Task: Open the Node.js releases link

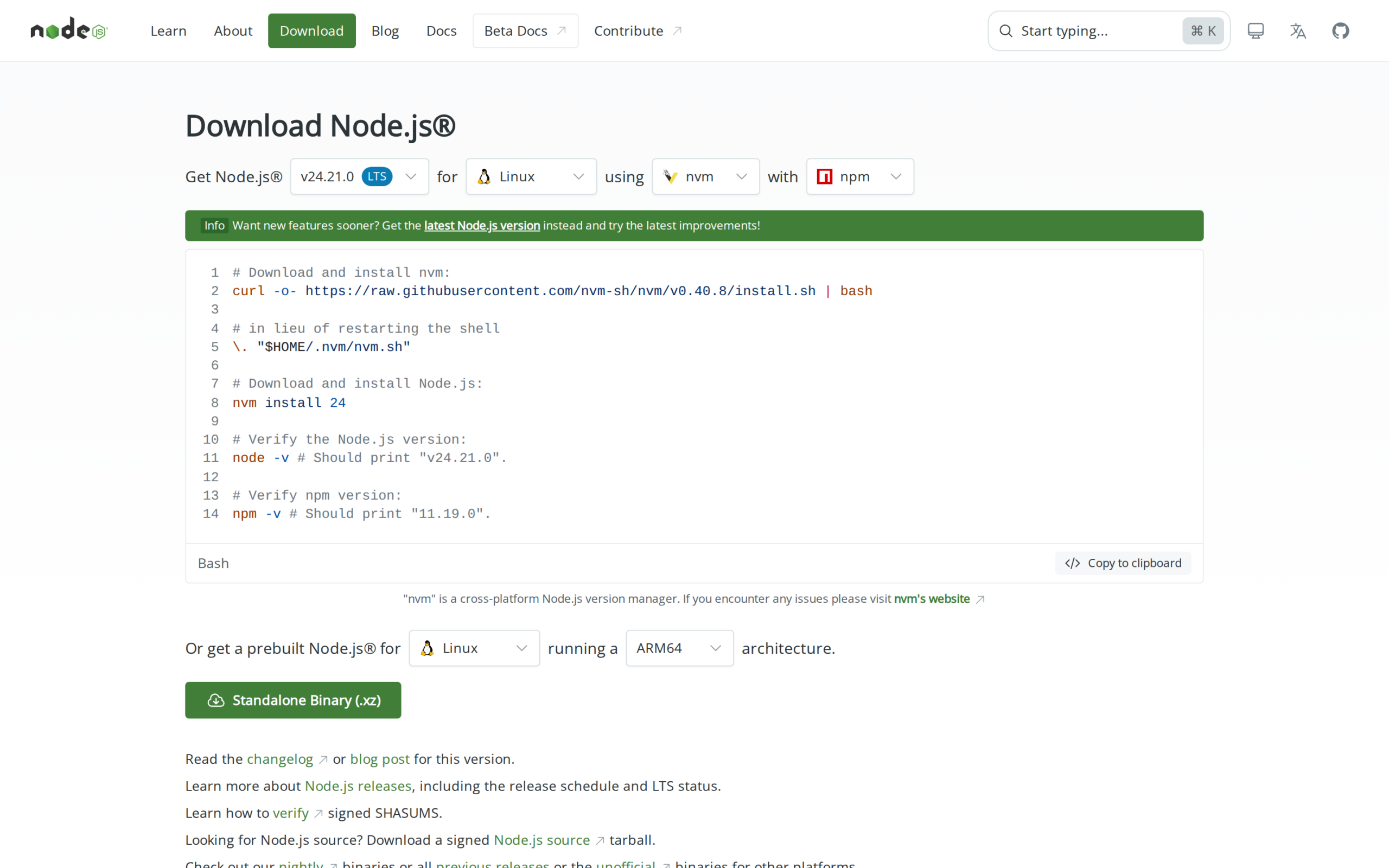Action: 358,786
